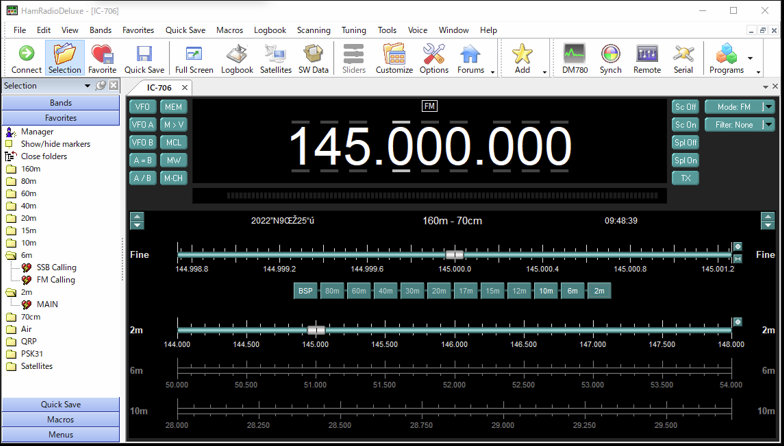Viewport: 784px width, 446px height.
Task: Open the Filter: None dropdown
Action: (x=740, y=124)
